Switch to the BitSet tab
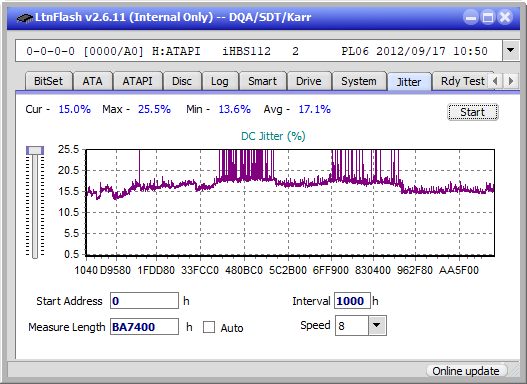527x384 pixels. coord(48,81)
